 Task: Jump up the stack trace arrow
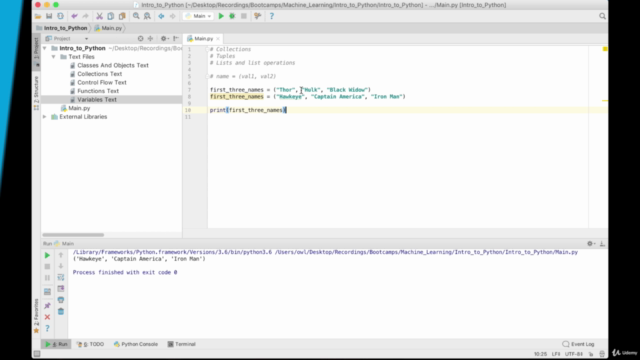pos(61,255)
